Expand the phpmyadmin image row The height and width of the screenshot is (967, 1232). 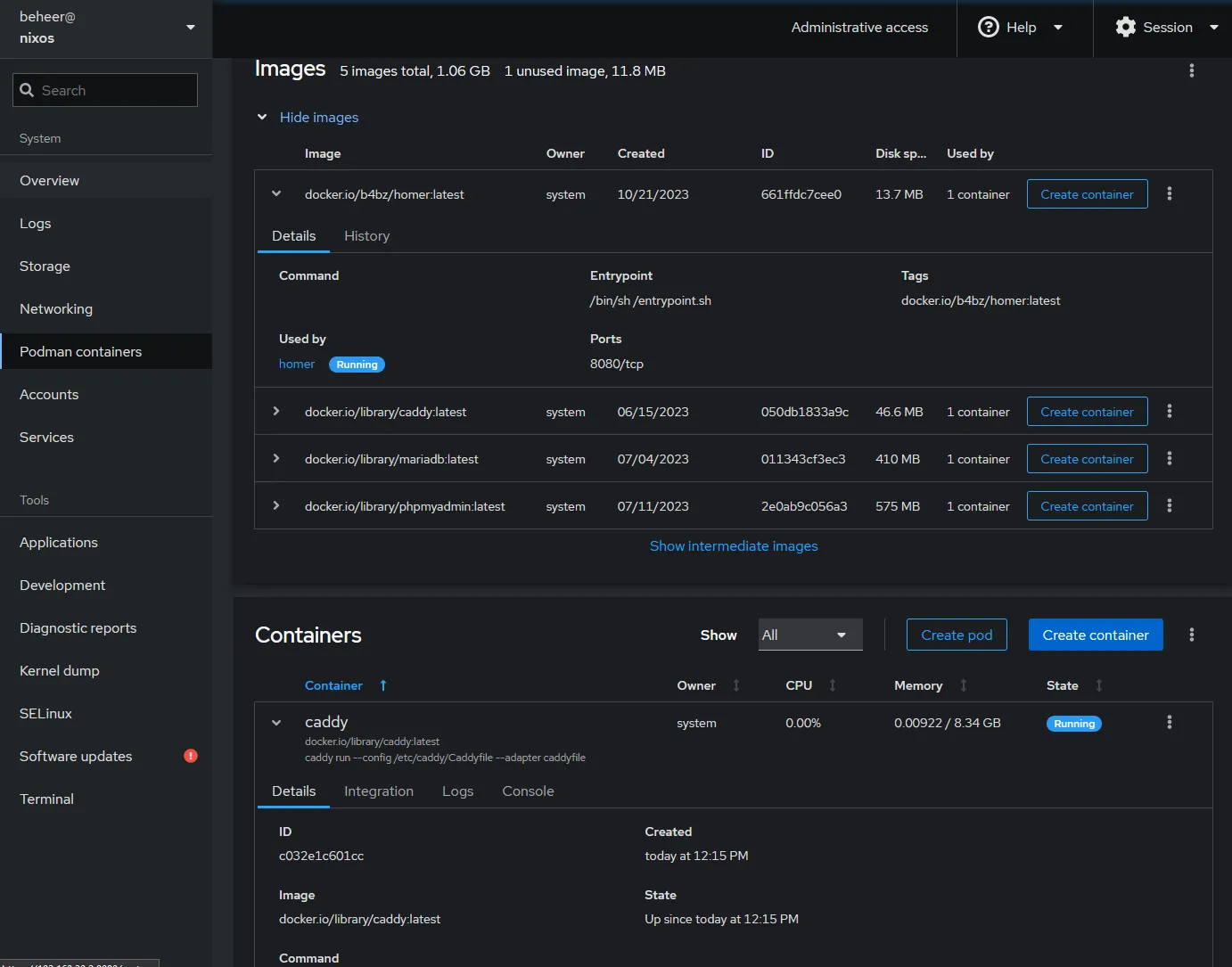point(276,506)
